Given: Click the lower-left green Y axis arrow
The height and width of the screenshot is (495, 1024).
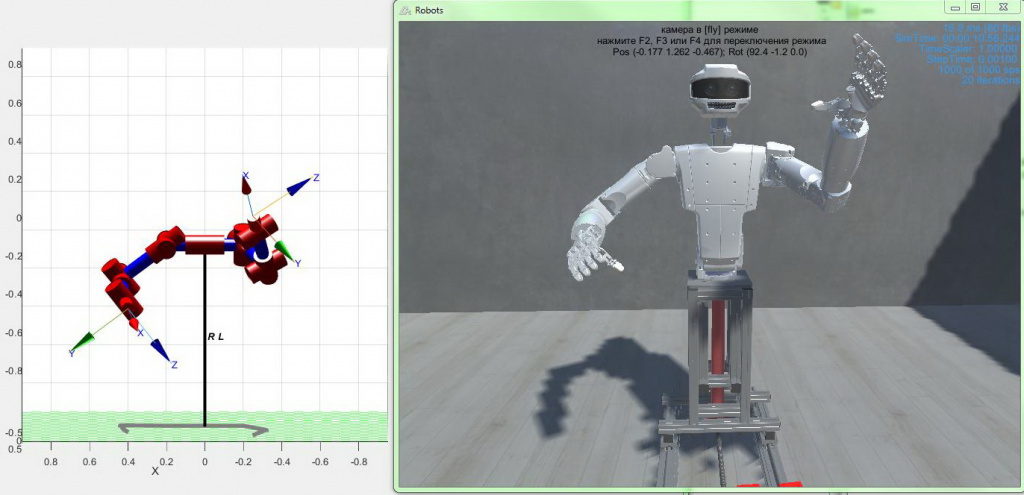Looking at the screenshot, I should [82, 342].
